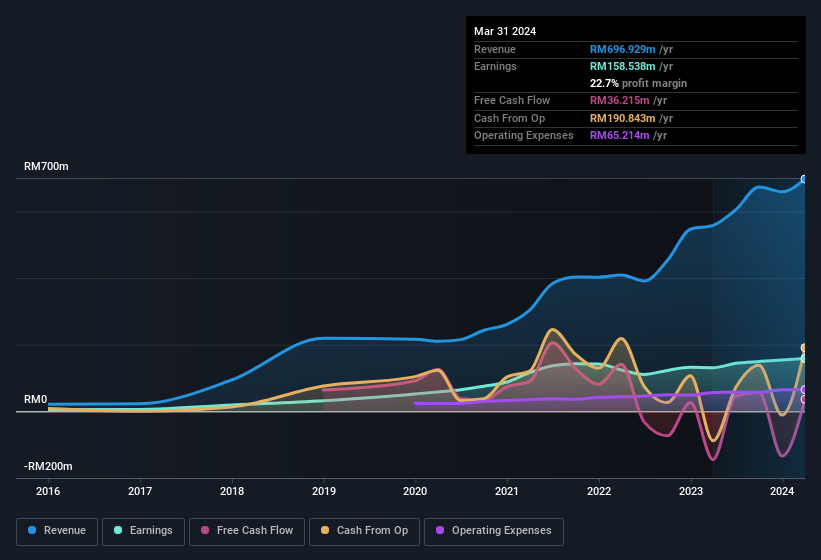Click the RM696.929m revenue value
This screenshot has width=821, height=560.
point(623,49)
